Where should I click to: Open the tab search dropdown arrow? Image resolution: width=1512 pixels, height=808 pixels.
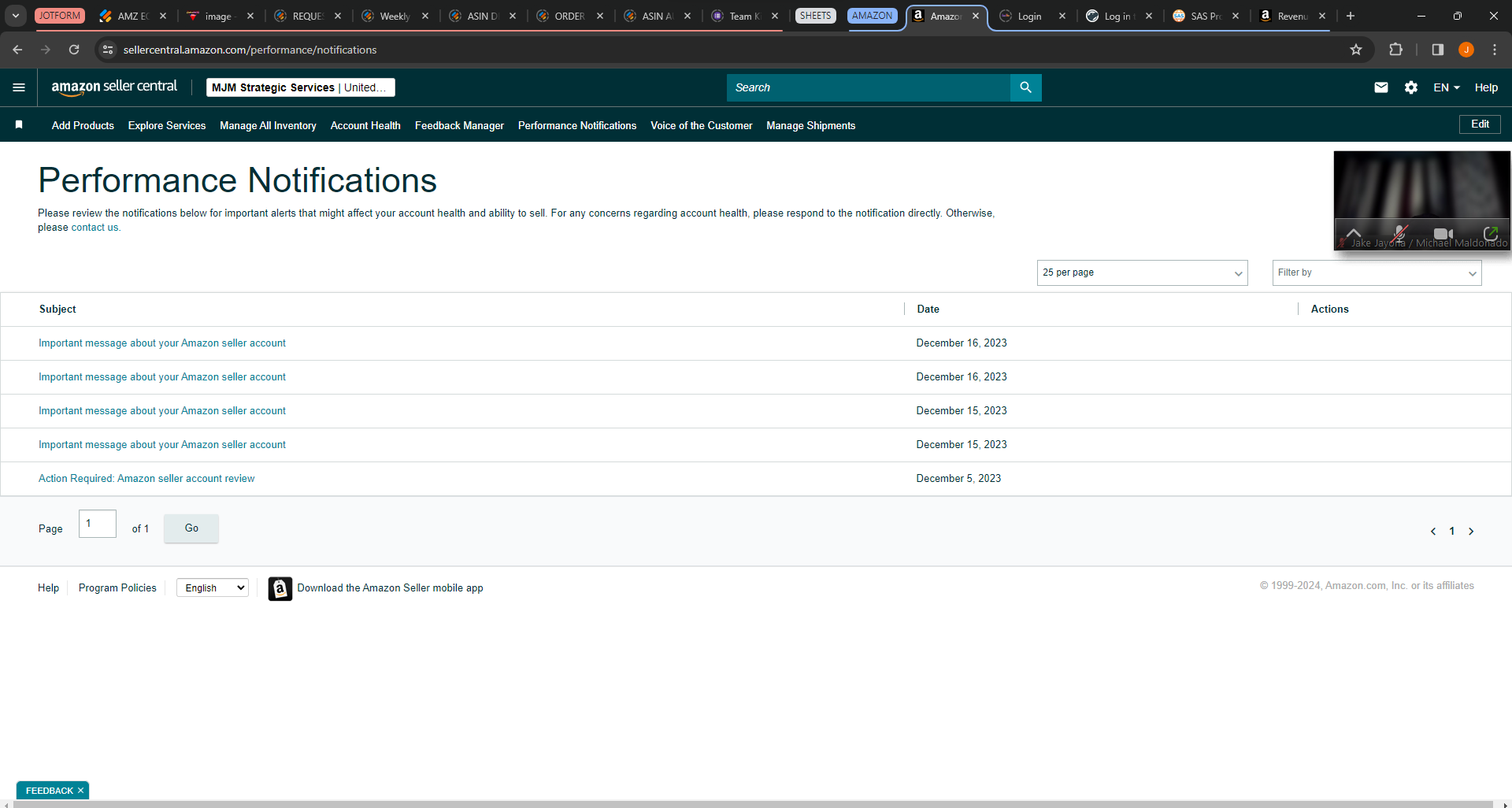[x=16, y=16]
